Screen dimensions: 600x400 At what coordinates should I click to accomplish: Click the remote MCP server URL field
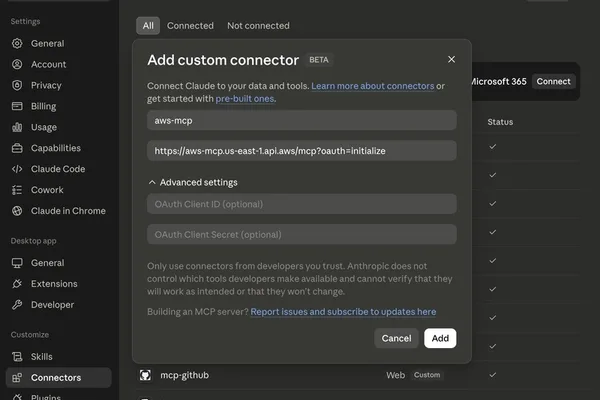(x=302, y=151)
